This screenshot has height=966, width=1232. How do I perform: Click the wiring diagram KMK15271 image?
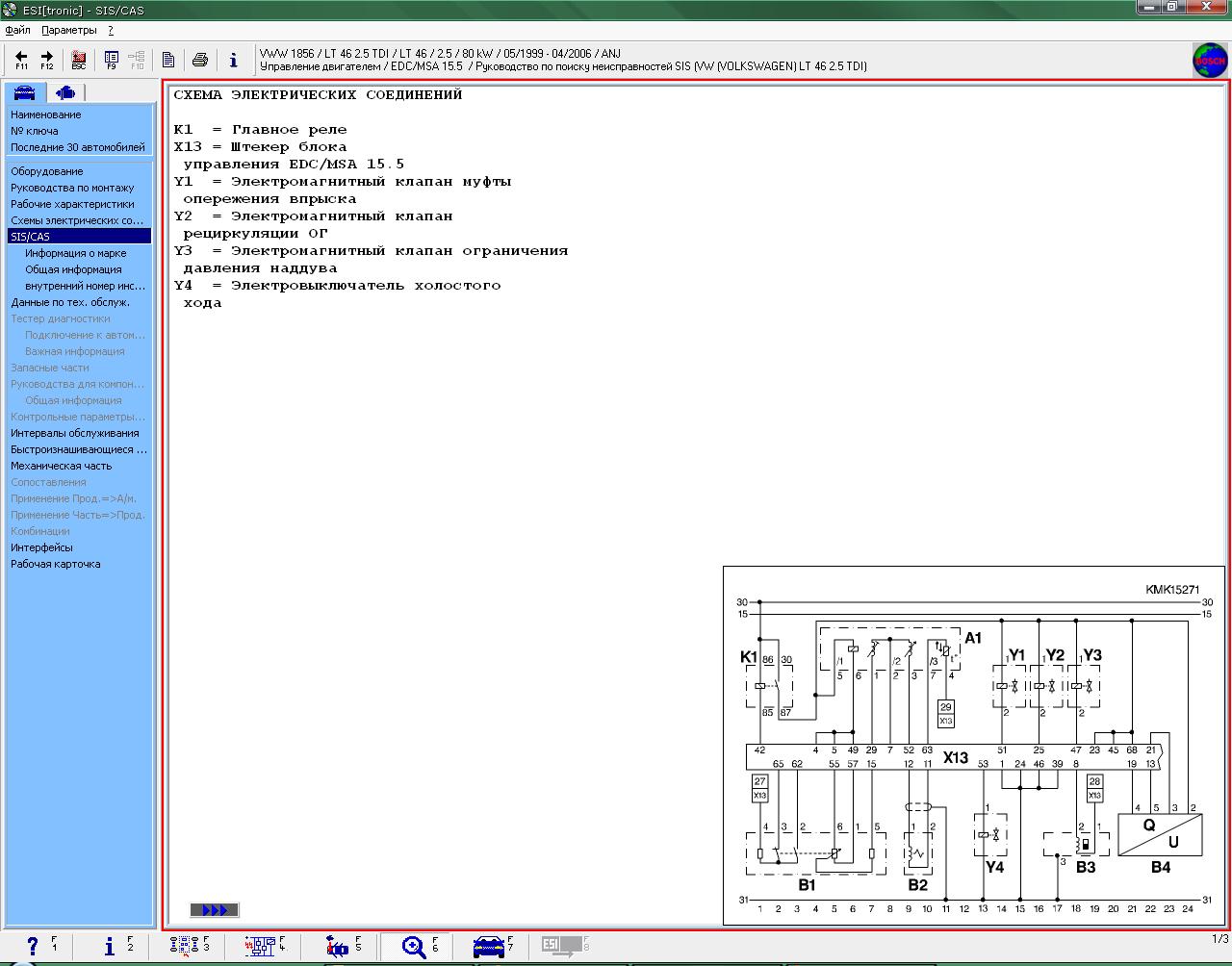974,746
